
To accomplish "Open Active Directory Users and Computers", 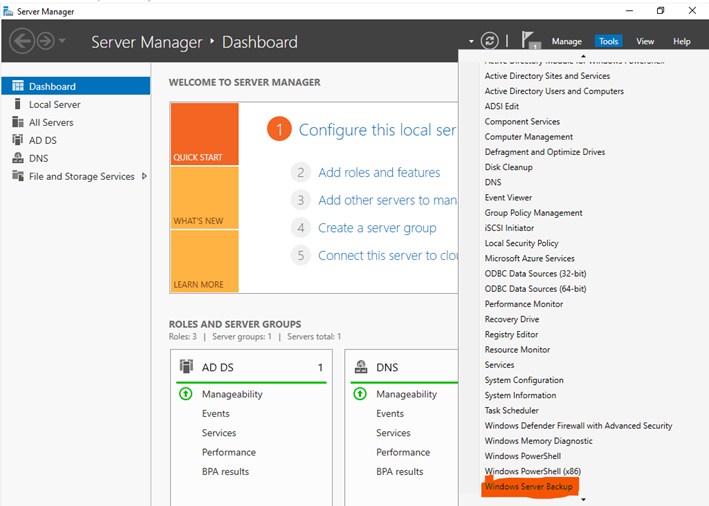I will tap(554, 91).
